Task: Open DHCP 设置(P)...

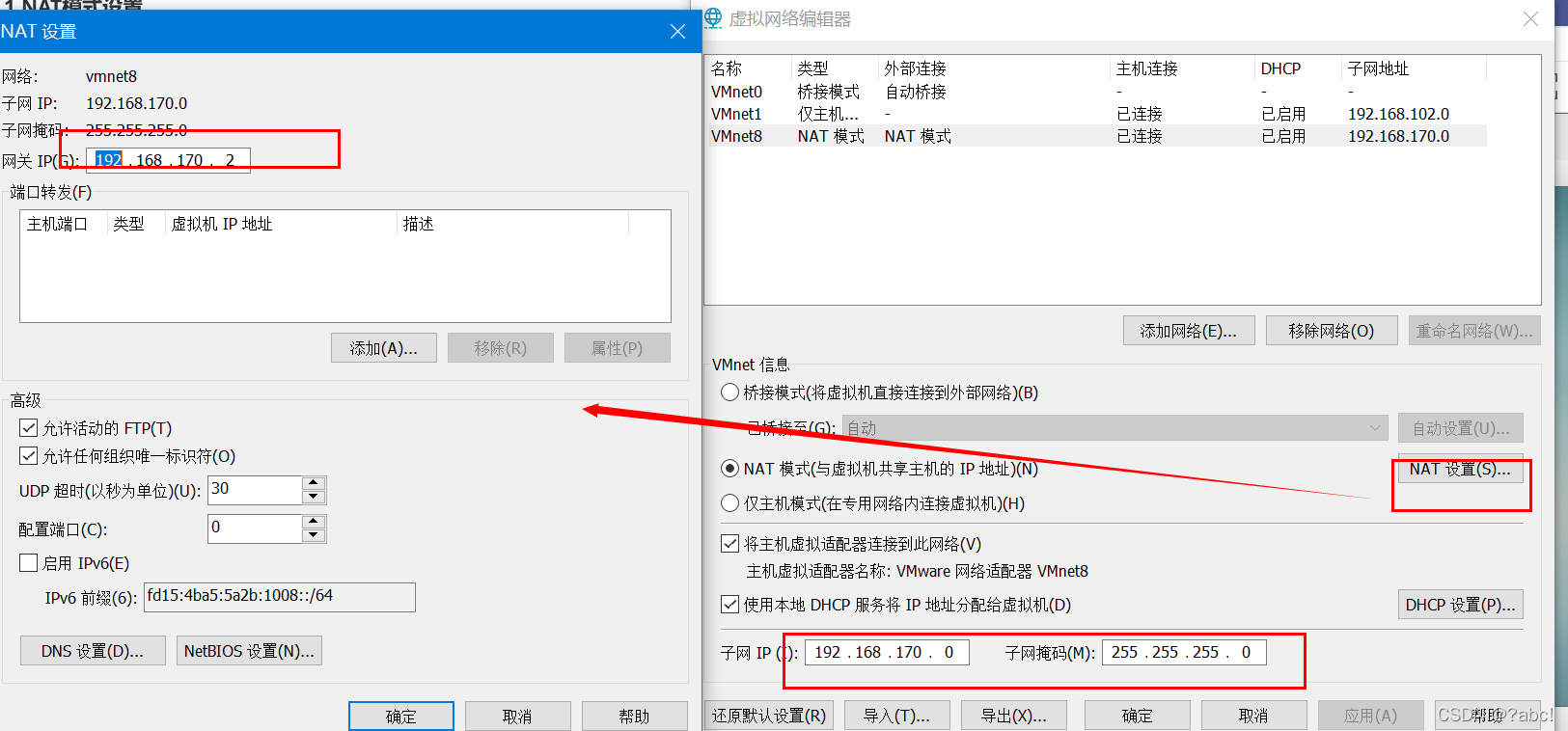Action: (1461, 605)
